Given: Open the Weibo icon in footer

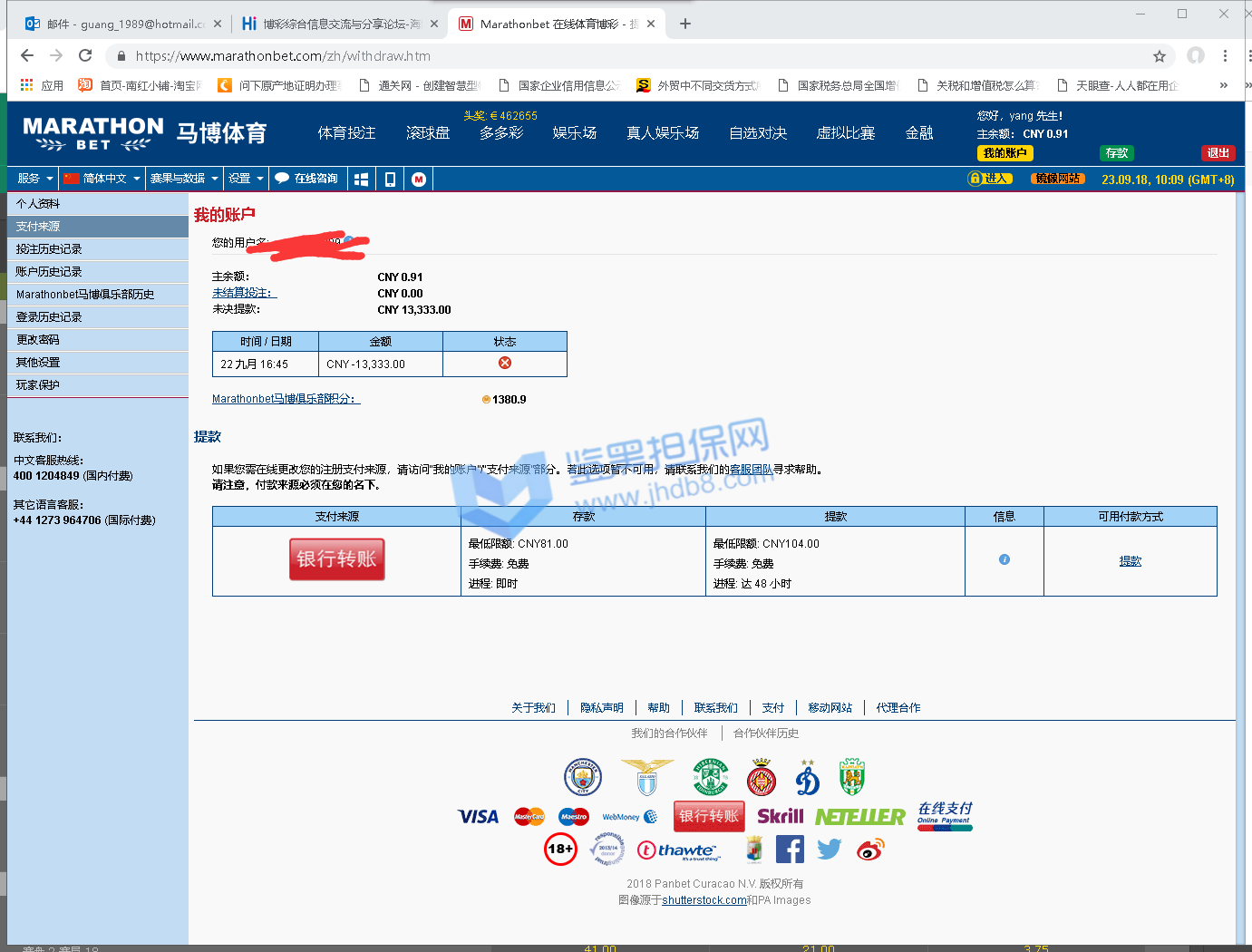Looking at the screenshot, I should point(869,850).
